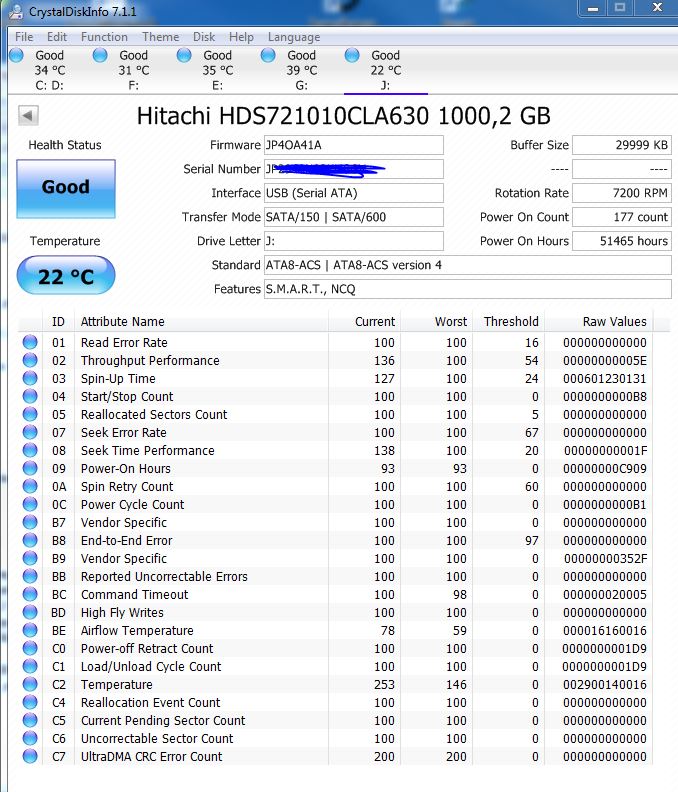
Task: Click the previous disk arrow button
Action: click(x=28, y=116)
